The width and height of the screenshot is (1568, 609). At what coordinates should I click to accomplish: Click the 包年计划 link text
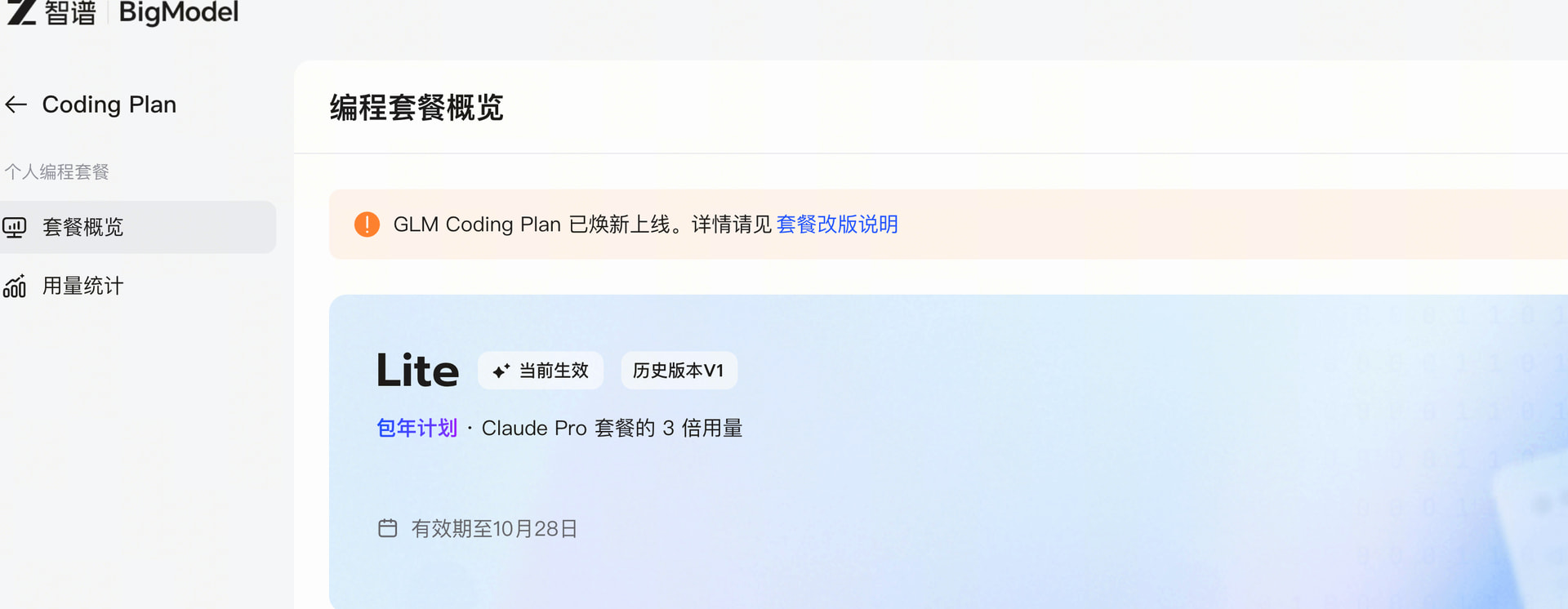pyautogui.click(x=416, y=428)
